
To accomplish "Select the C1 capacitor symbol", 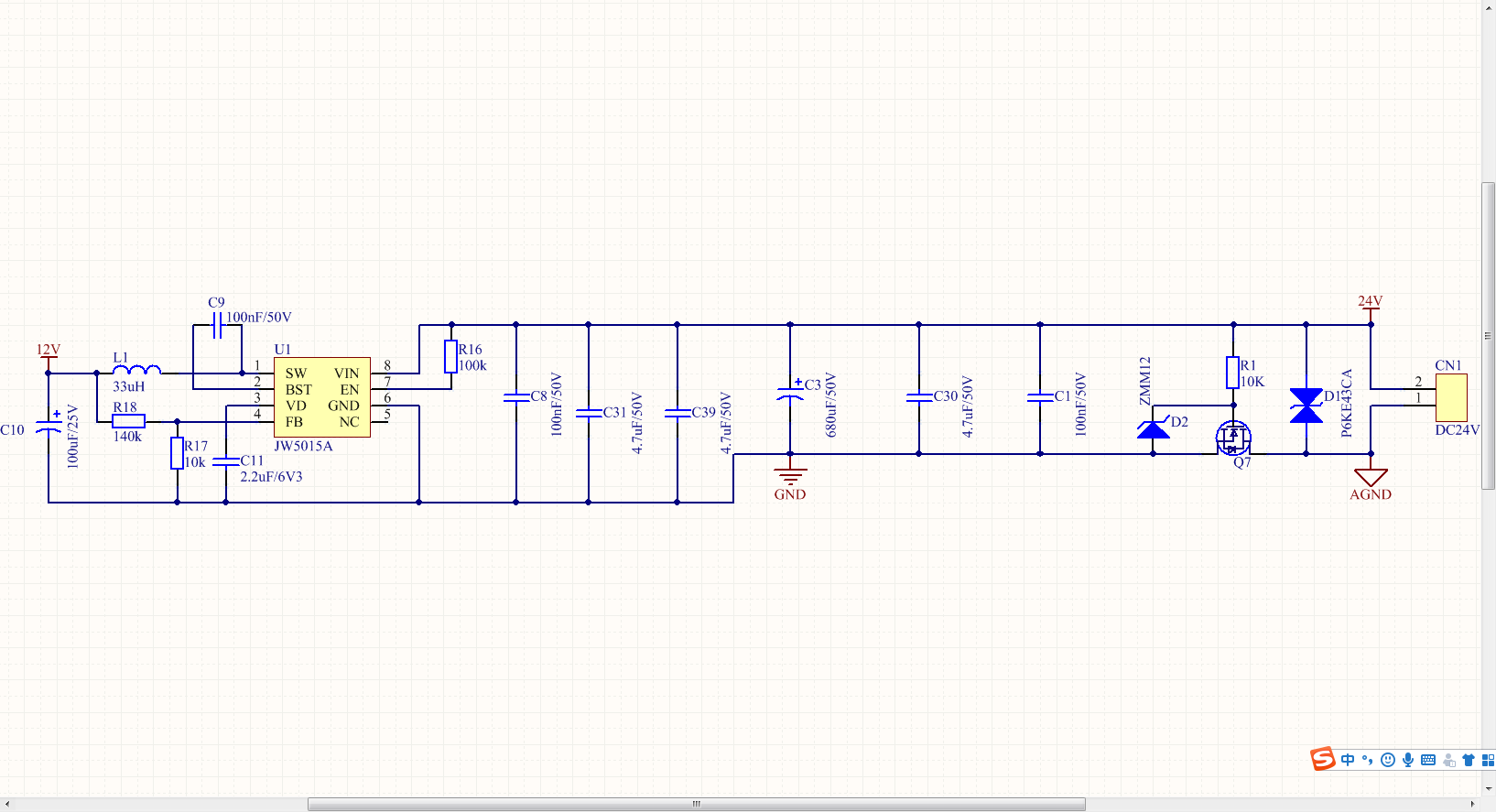I will pos(1040,397).
